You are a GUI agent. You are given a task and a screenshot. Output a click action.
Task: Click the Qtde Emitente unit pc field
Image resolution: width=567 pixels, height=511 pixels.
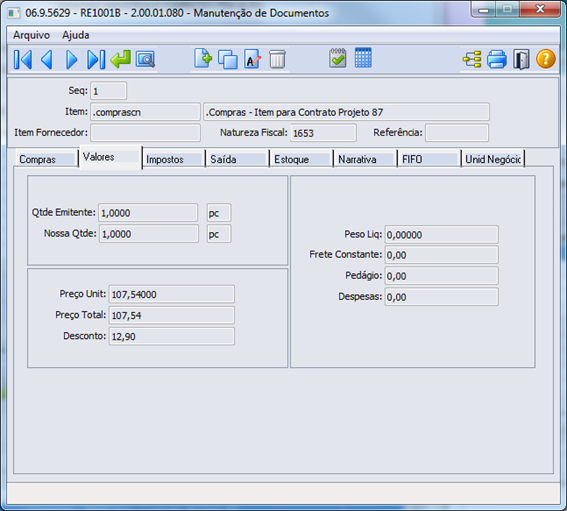(x=219, y=213)
